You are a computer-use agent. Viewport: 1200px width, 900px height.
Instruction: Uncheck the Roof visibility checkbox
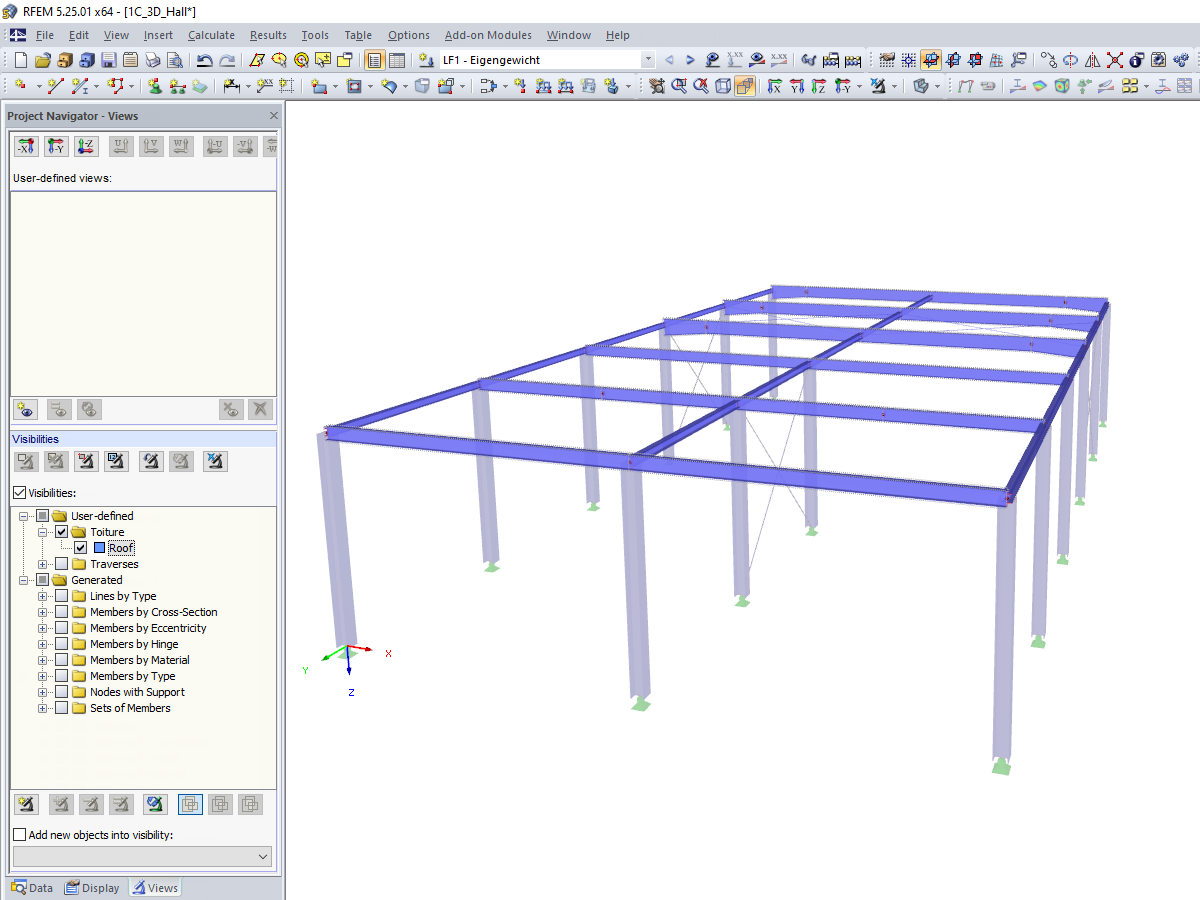81,548
